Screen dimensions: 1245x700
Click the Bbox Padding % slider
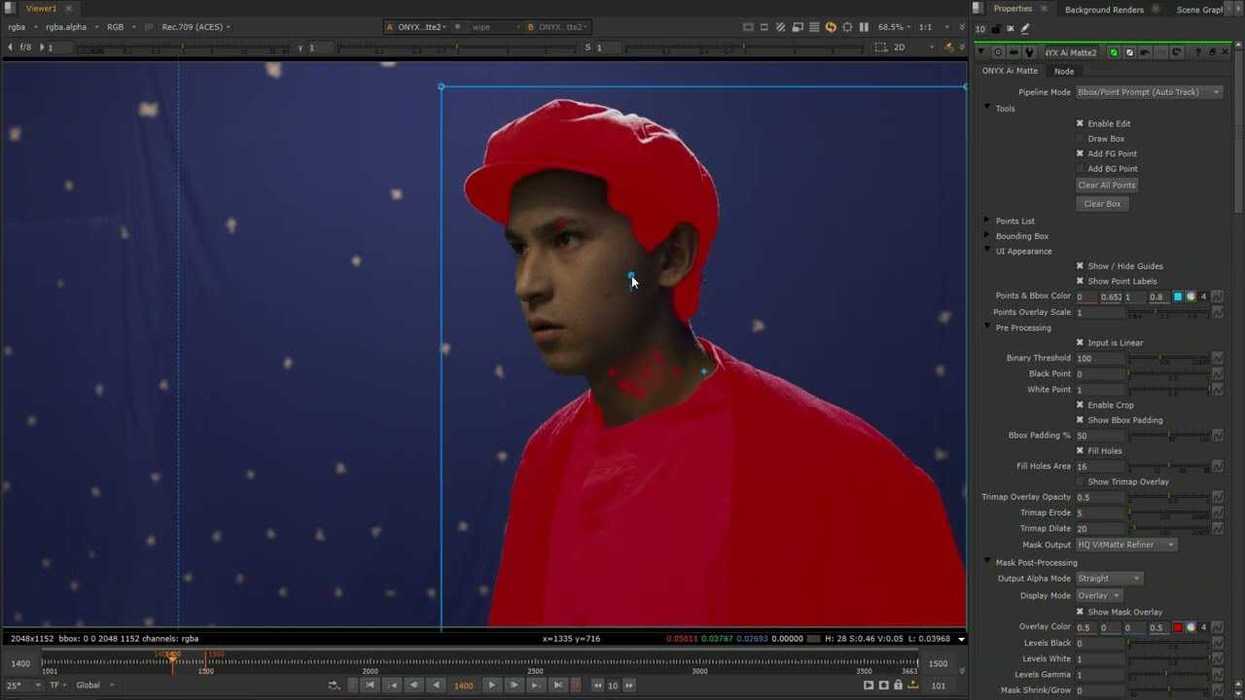(x=1168, y=436)
